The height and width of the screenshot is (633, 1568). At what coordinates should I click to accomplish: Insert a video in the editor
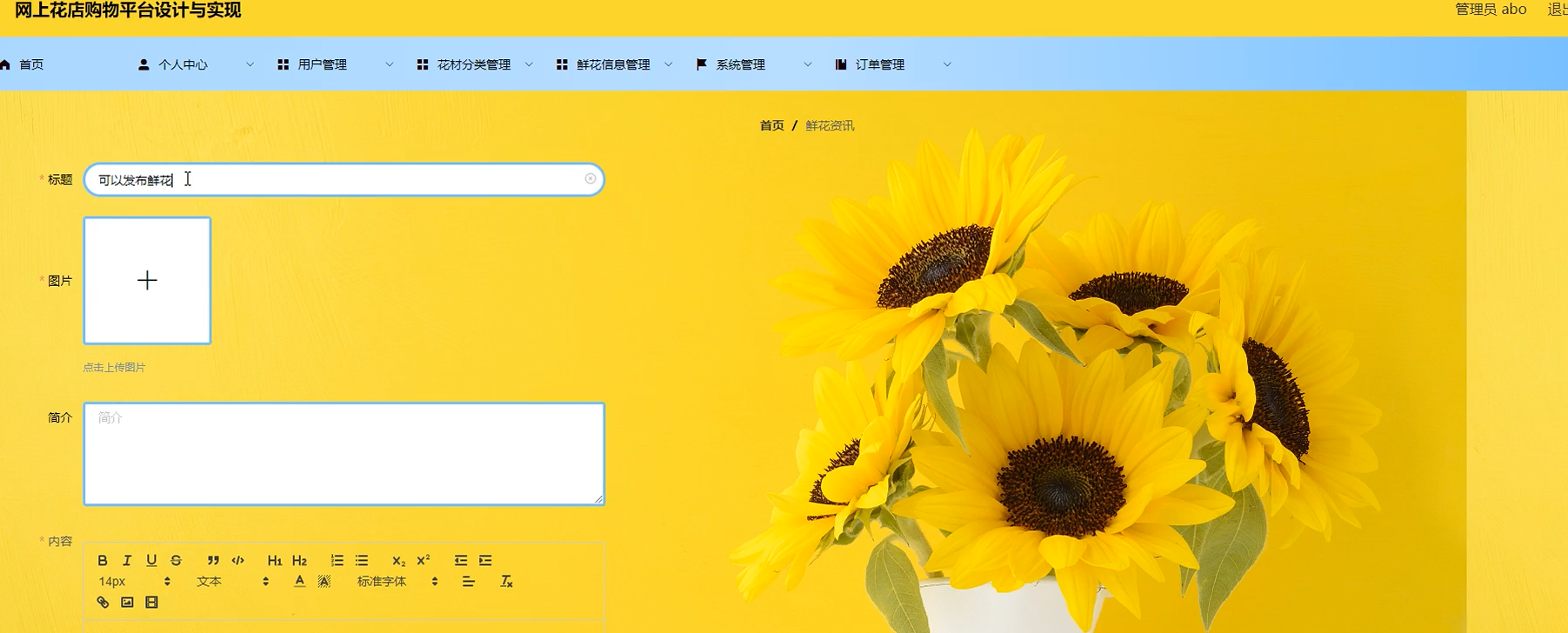151,602
